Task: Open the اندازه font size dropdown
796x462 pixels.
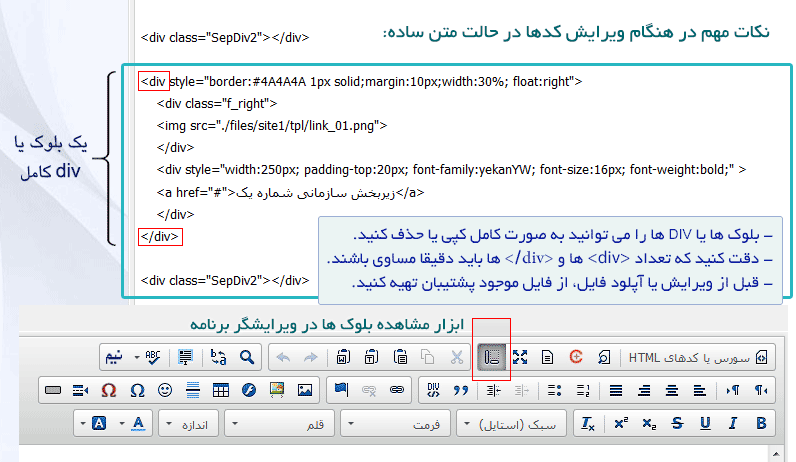Action: pos(186,423)
